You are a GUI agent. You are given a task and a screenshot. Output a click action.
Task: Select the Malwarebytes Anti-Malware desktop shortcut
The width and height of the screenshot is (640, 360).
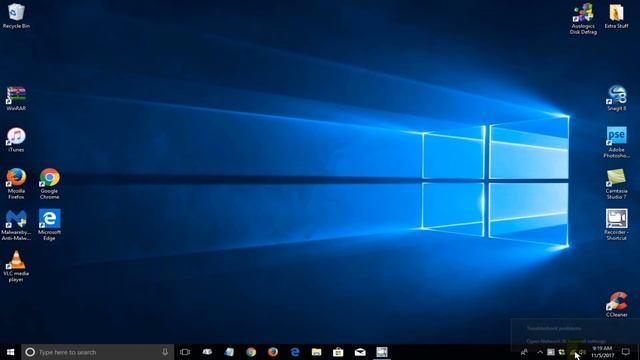click(16, 225)
